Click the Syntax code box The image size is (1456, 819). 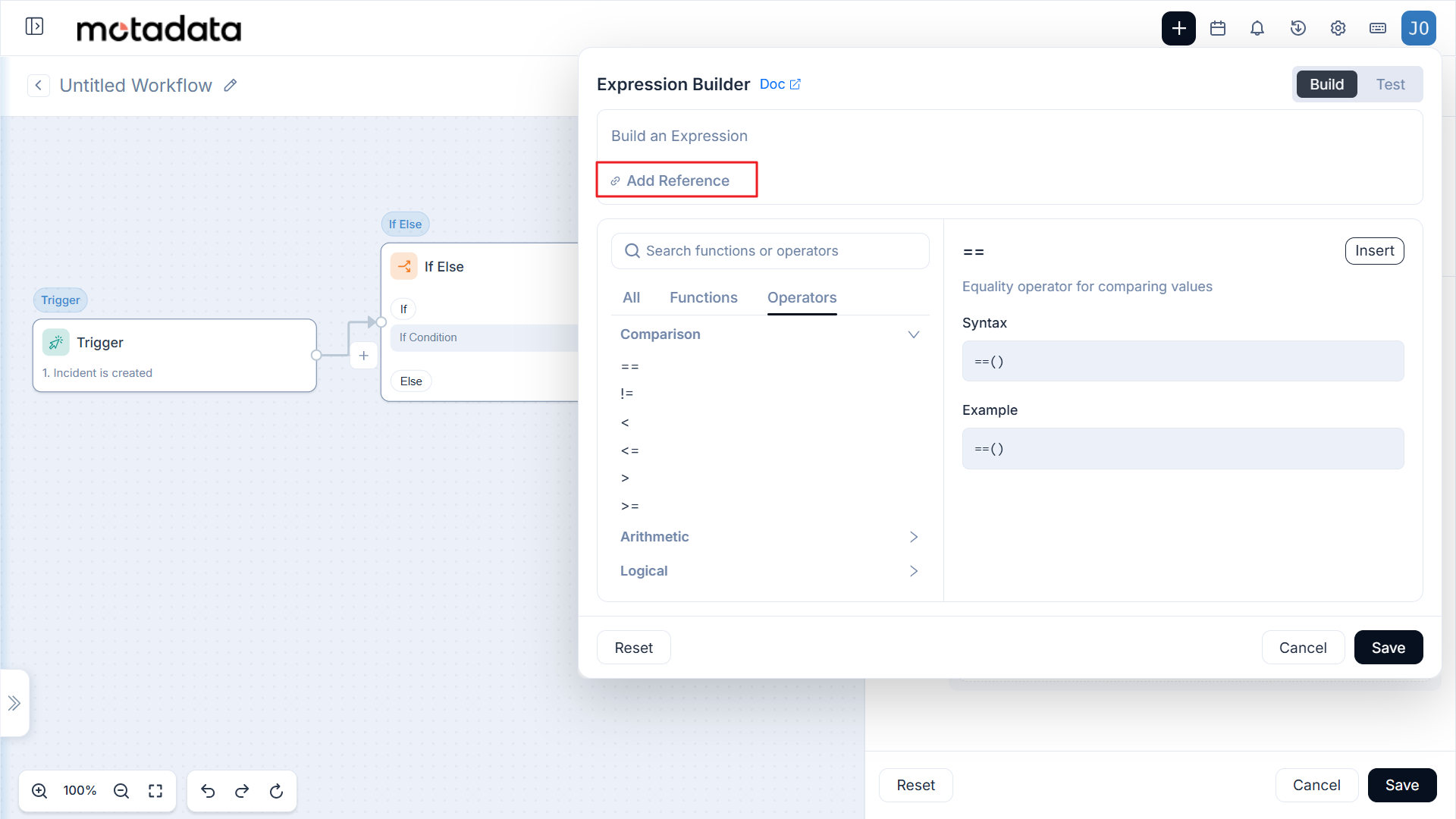pos(1182,361)
